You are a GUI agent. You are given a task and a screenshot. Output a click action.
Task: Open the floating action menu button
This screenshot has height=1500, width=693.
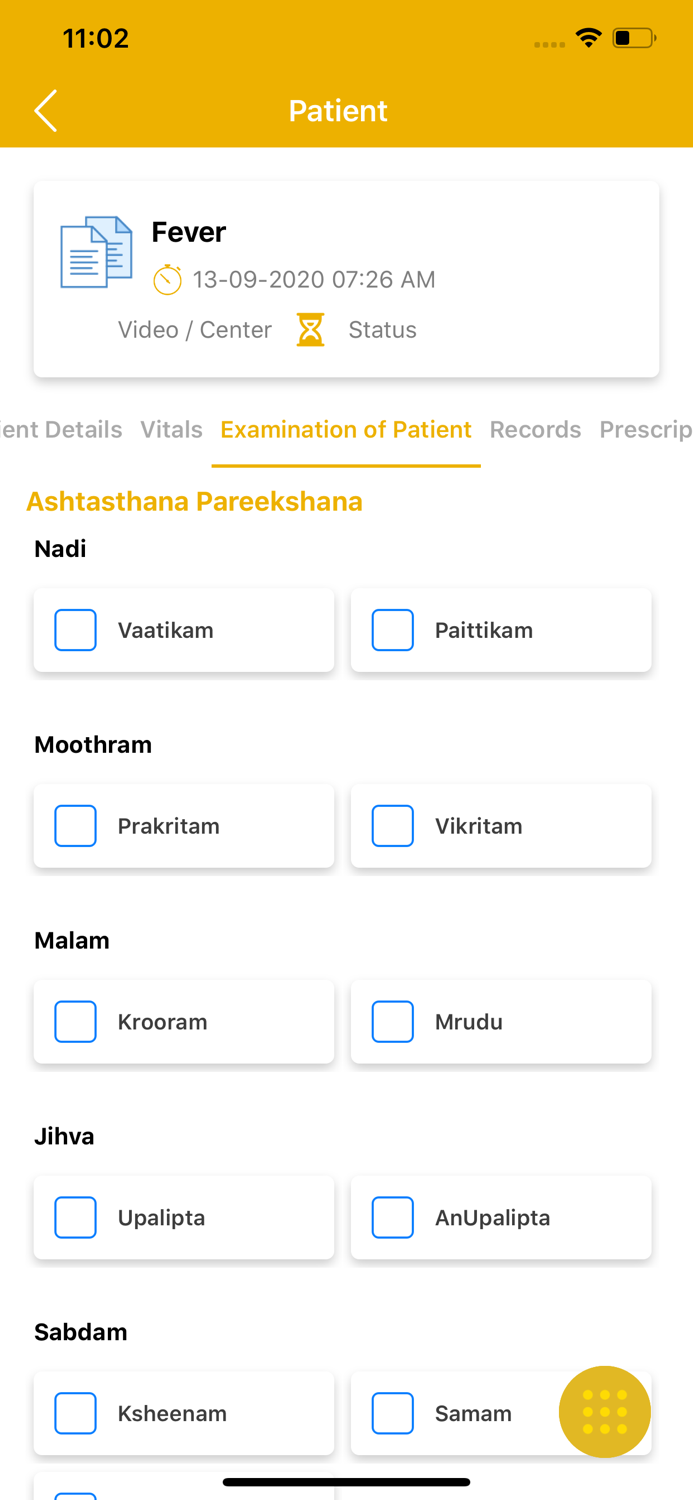pyautogui.click(x=604, y=1412)
